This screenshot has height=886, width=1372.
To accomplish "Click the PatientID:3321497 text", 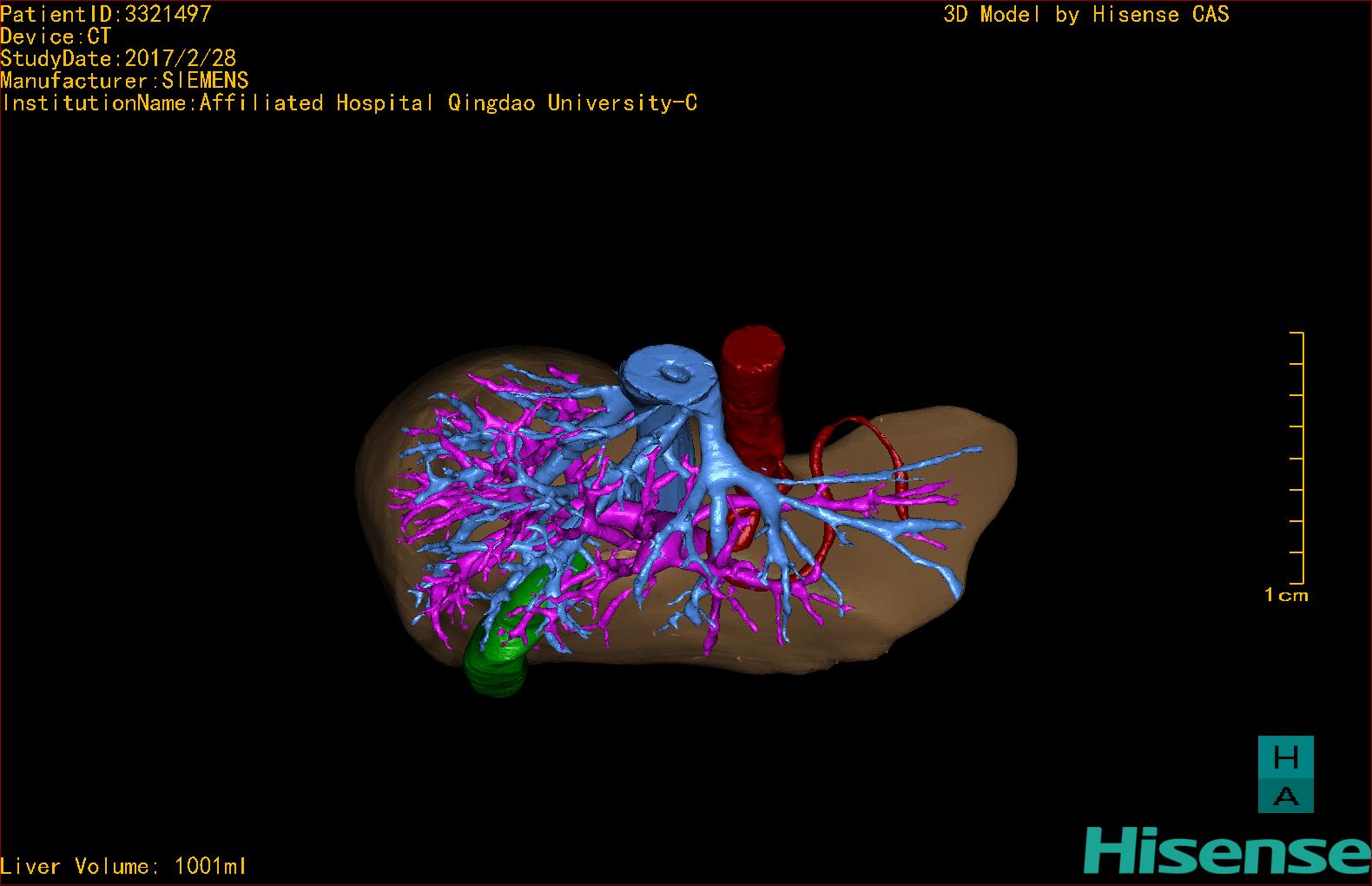I will 106,14.
